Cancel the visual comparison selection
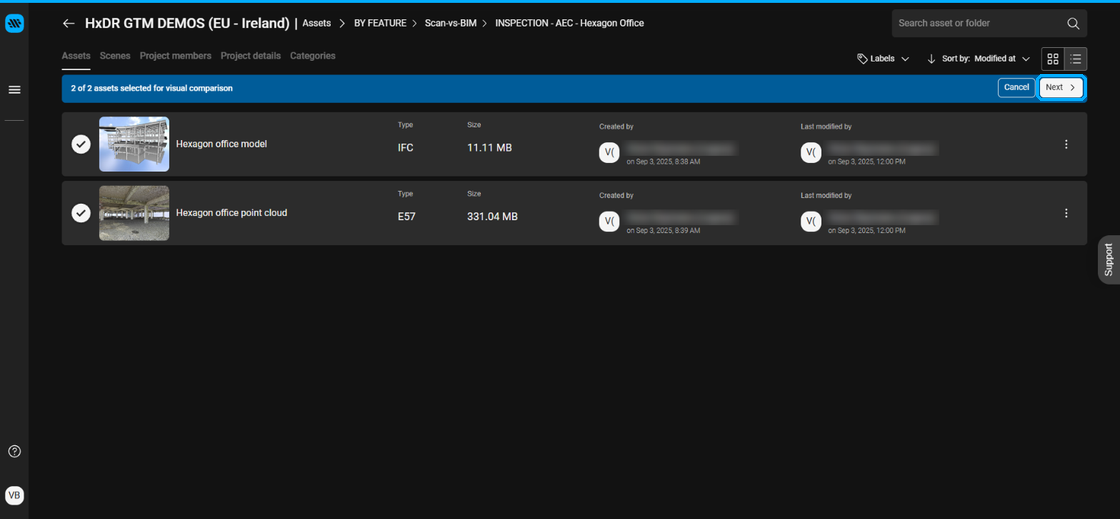The width and height of the screenshot is (1120, 519). click(1016, 87)
